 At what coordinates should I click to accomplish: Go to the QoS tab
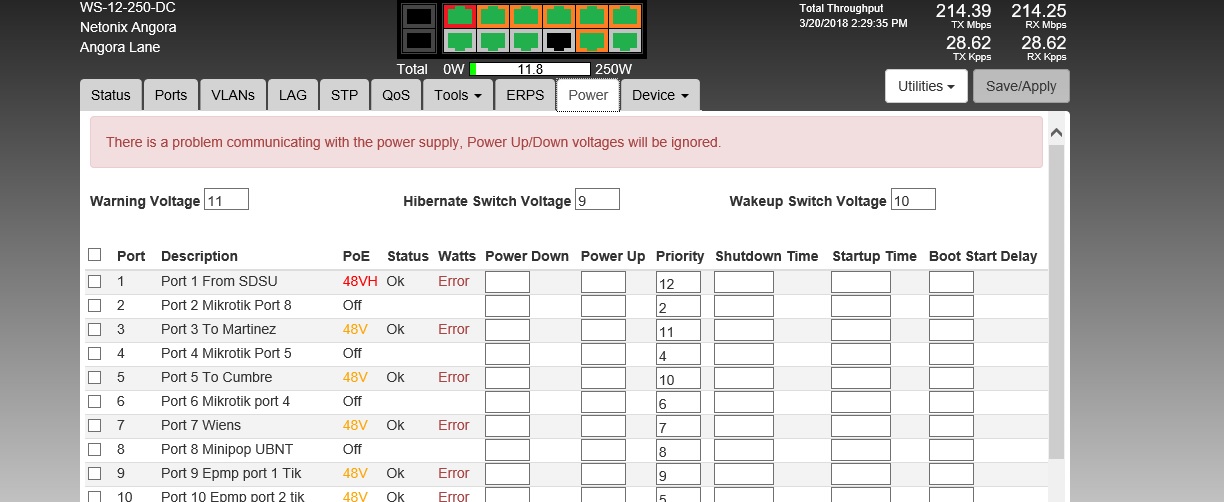pos(395,95)
